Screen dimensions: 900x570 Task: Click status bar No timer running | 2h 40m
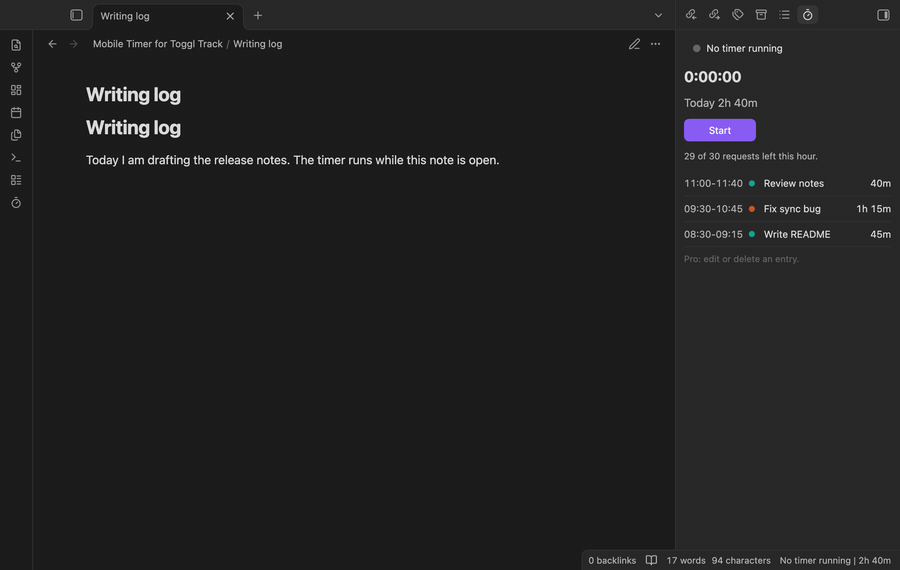[835, 560]
